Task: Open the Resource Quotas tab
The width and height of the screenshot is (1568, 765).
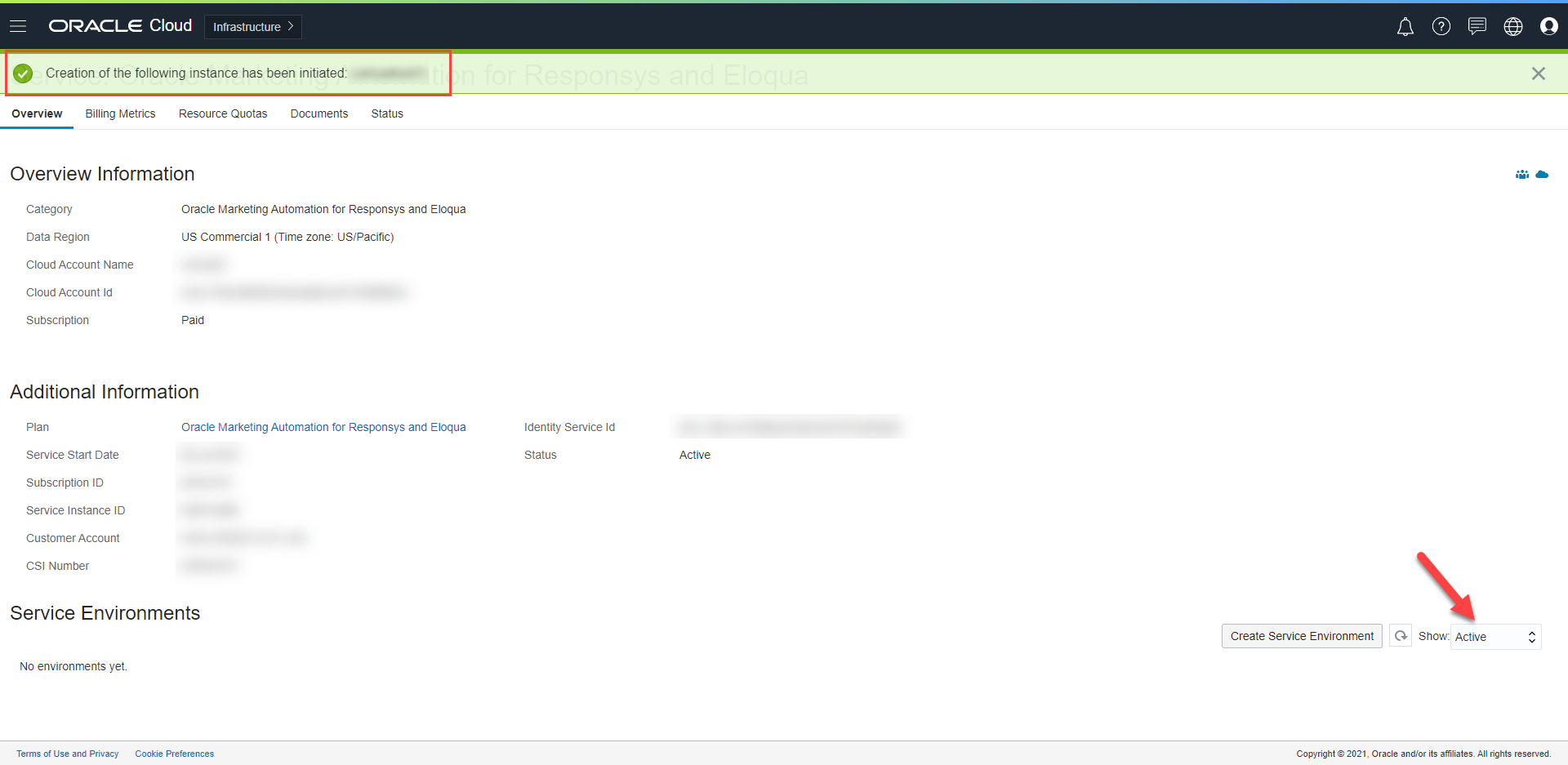Action: pos(223,113)
